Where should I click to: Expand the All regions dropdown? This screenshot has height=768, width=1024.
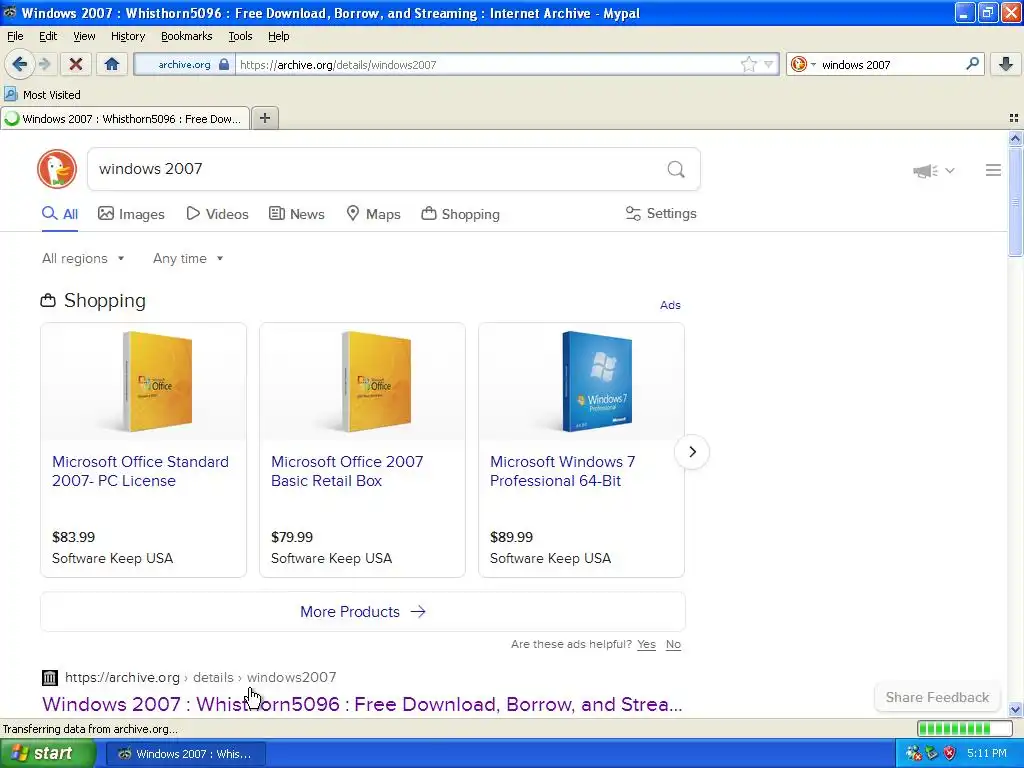(x=83, y=259)
